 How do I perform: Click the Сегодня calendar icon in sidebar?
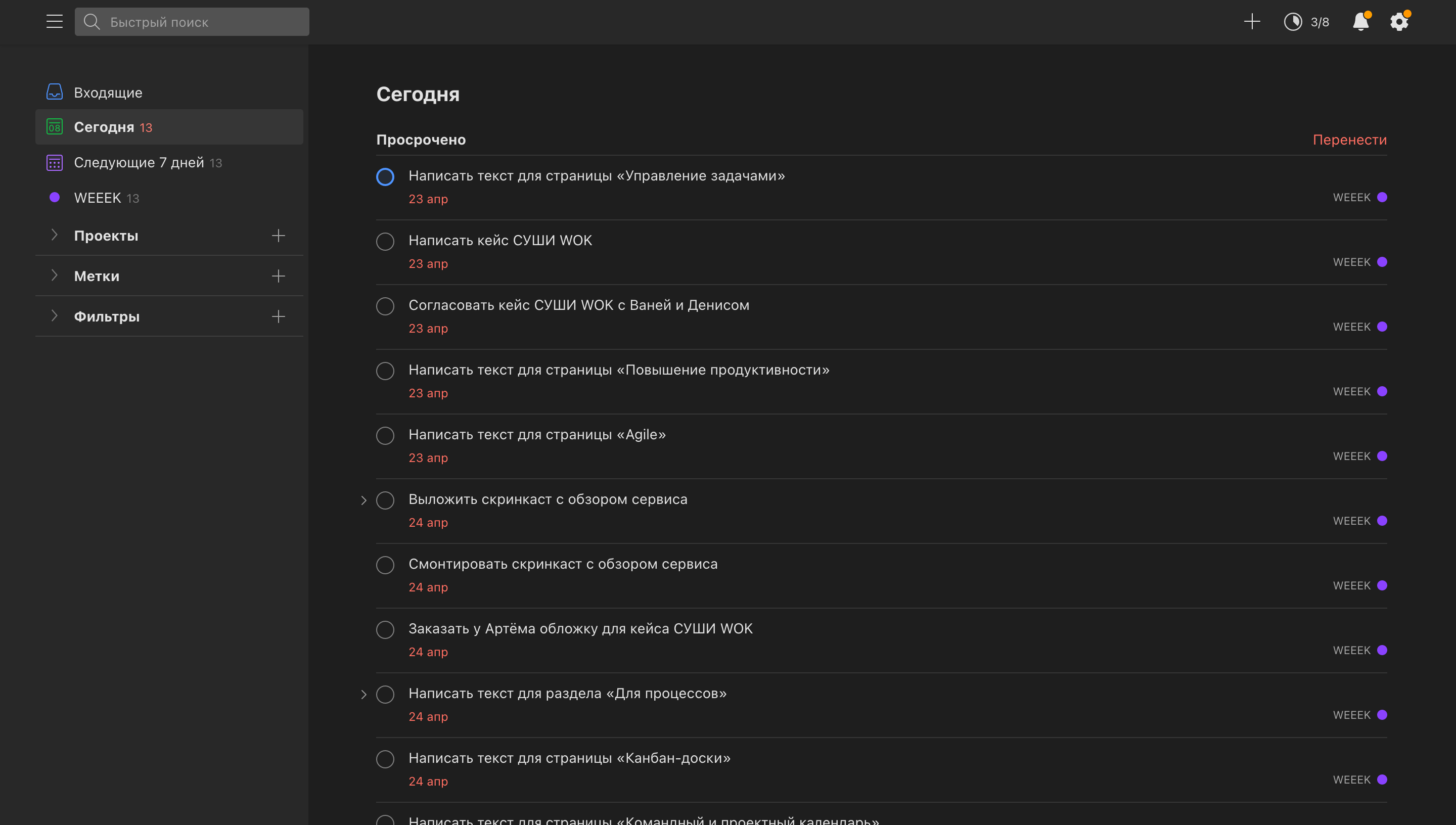[55, 127]
